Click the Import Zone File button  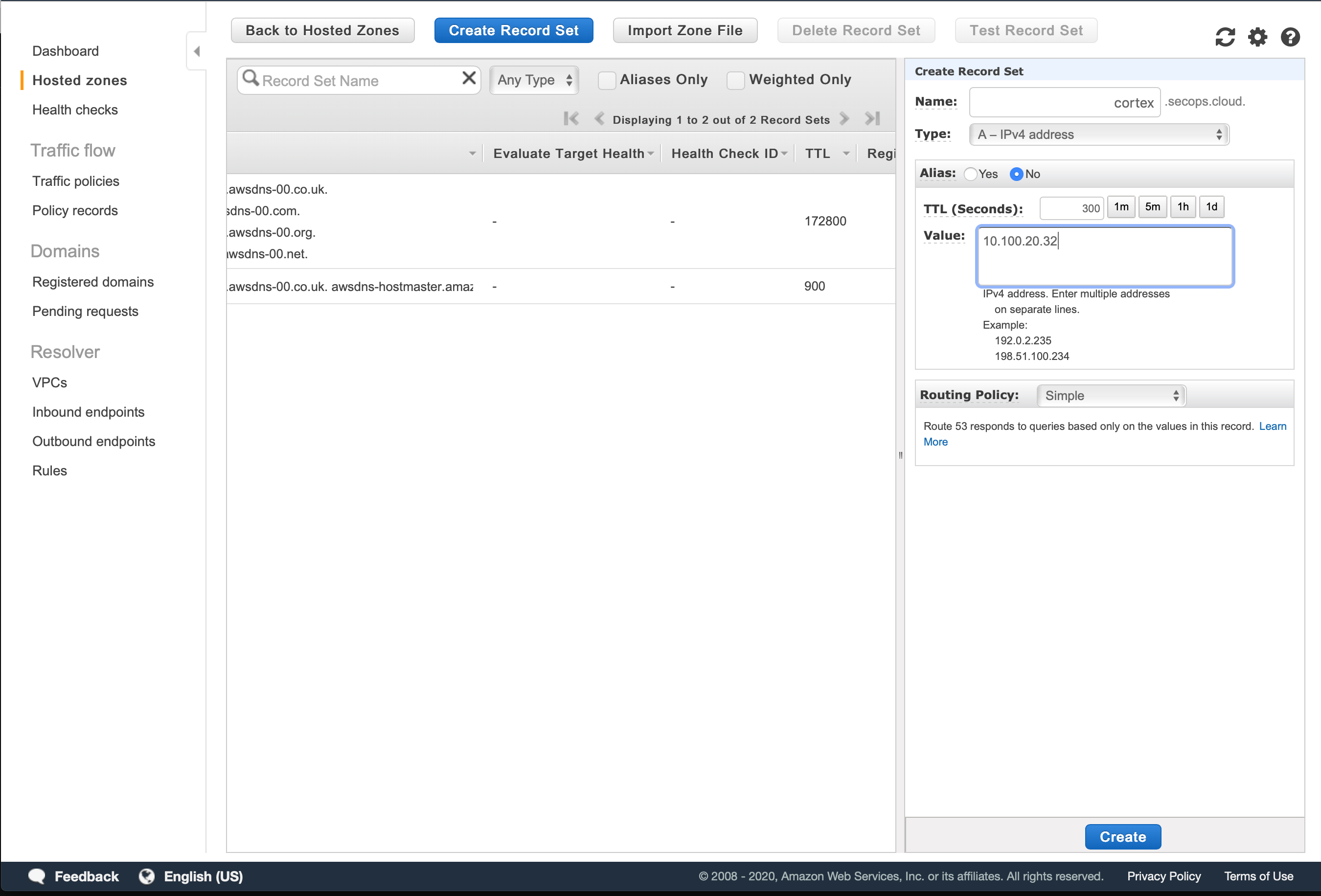tap(684, 30)
